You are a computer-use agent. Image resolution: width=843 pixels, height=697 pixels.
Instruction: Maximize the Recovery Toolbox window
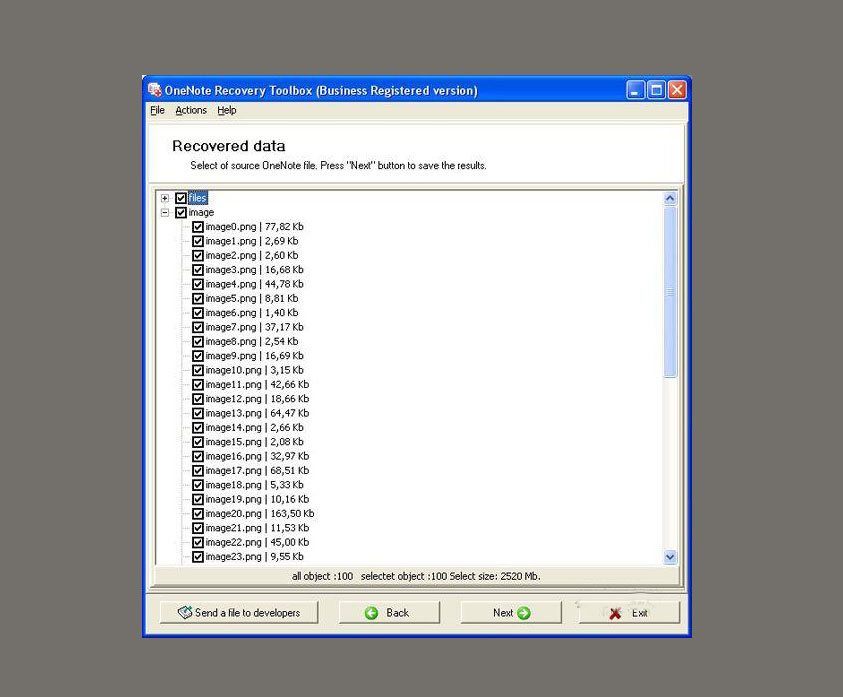(656, 90)
